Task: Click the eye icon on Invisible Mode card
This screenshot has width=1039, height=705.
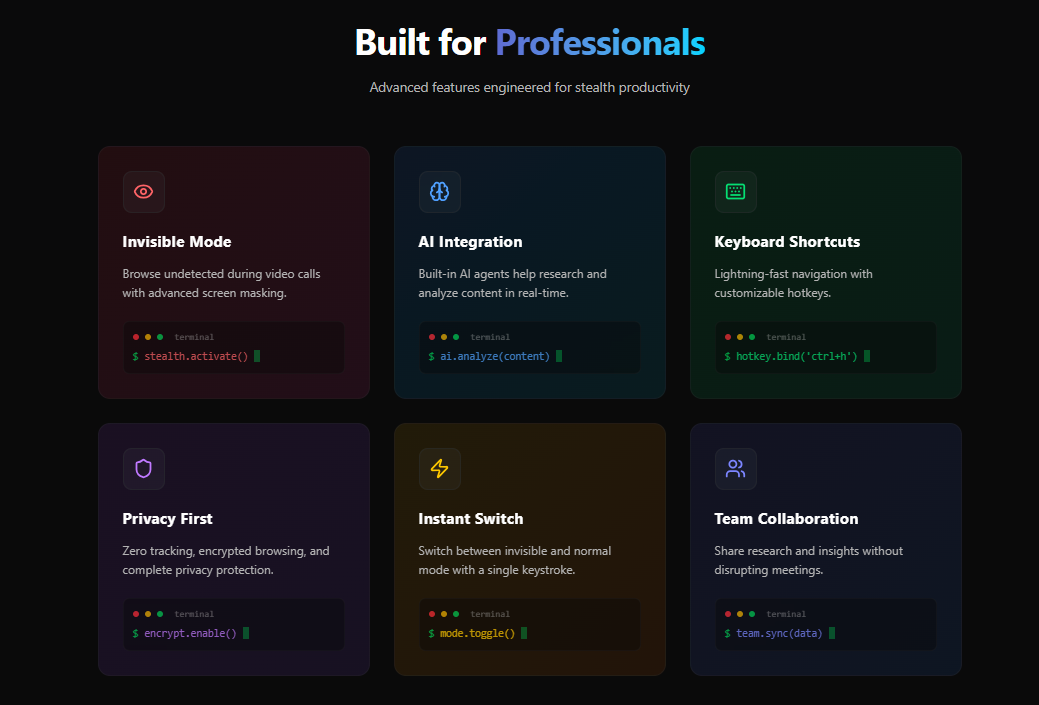Action: point(144,192)
